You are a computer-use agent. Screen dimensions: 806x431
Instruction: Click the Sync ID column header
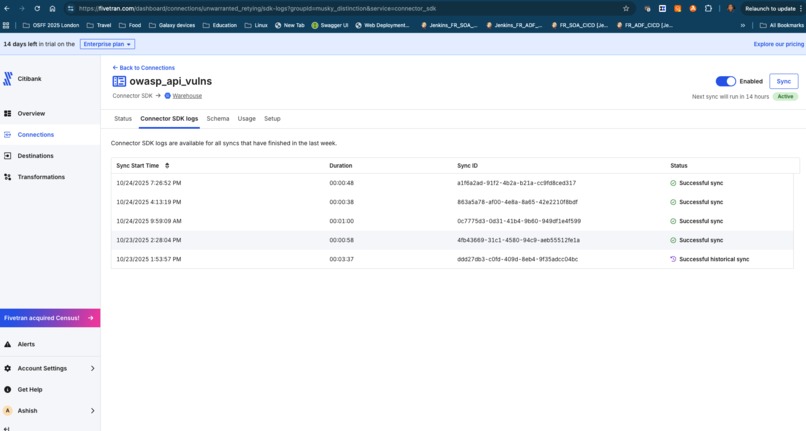(467, 166)
